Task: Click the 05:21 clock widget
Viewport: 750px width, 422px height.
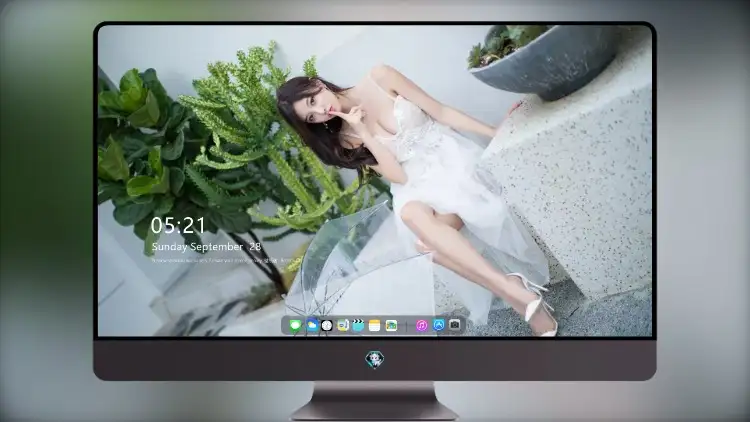Action: pyautogui.click(x=178, y=225)
